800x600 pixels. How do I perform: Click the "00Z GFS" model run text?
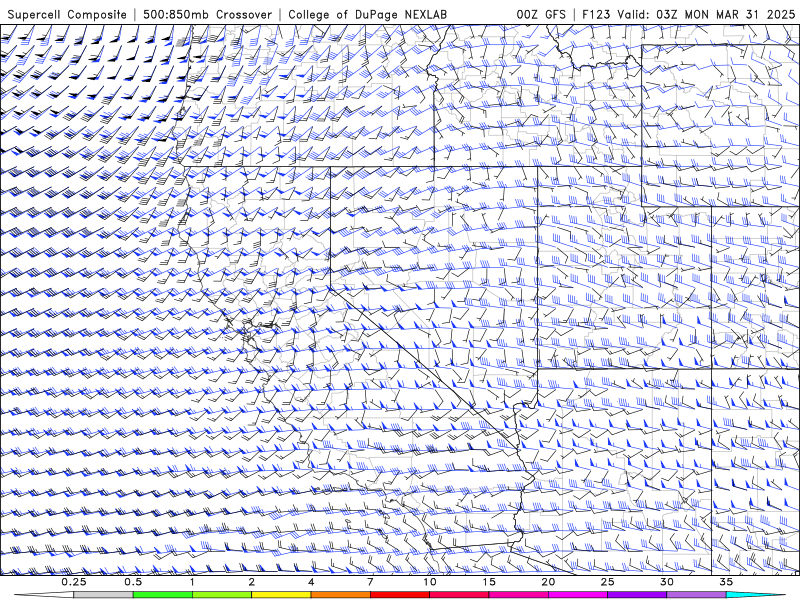(541, 14)
